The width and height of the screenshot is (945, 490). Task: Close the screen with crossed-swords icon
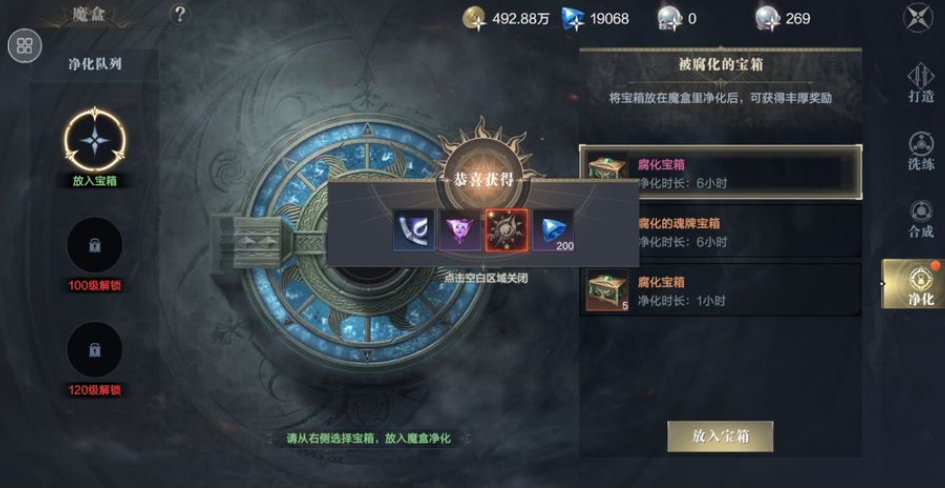(917, 17)
